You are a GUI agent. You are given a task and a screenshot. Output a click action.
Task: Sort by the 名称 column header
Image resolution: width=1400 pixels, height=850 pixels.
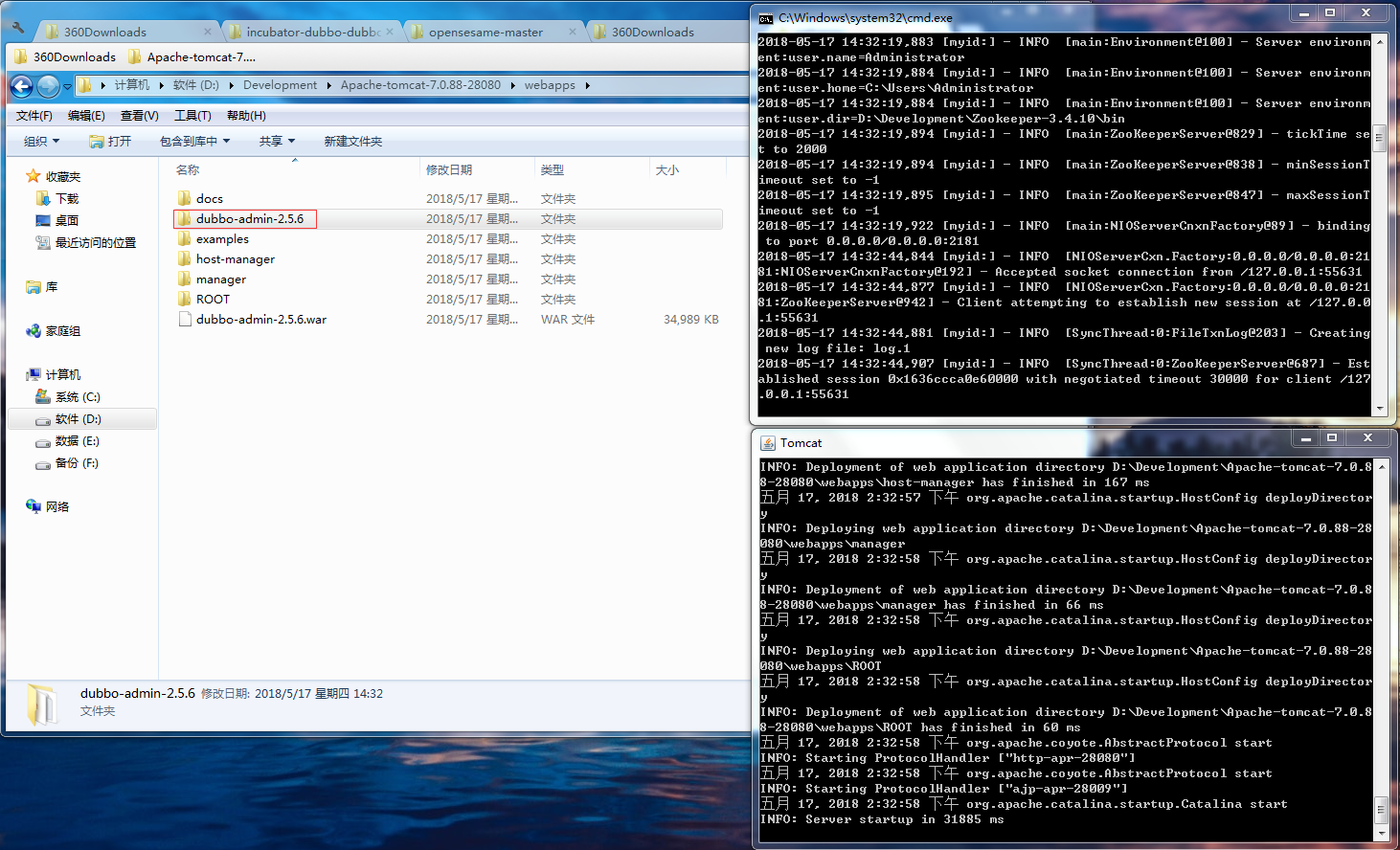pos(188,170)
